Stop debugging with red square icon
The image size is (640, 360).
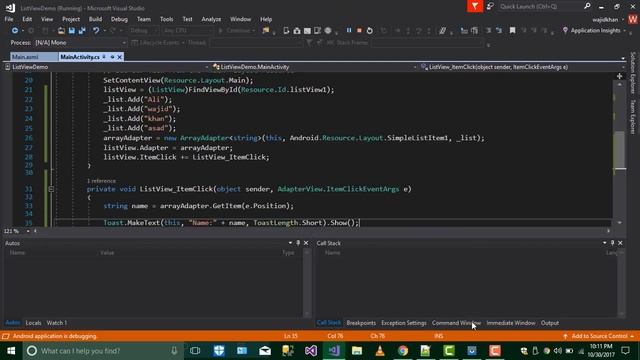click(x=359, y=31)
